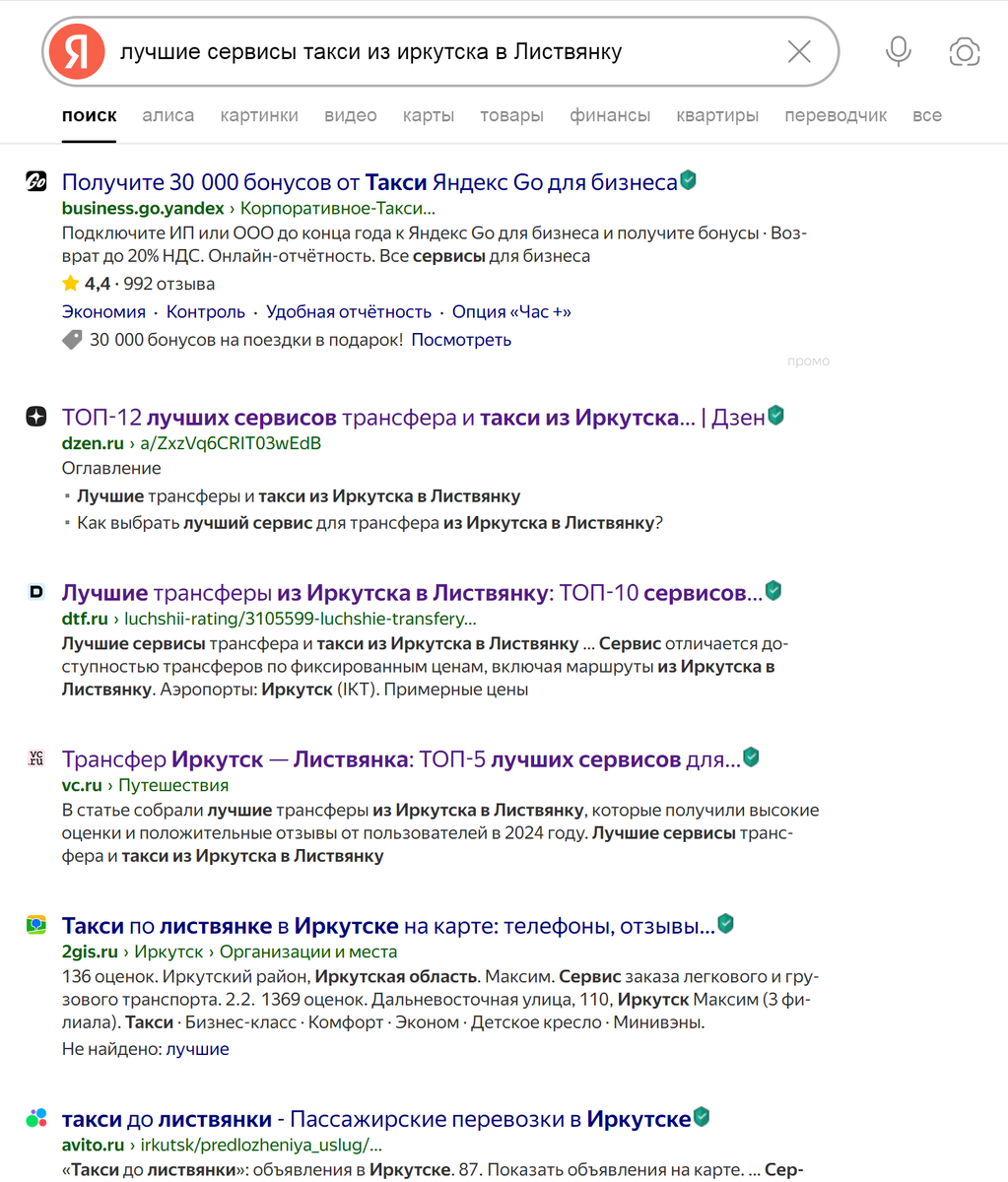Open business.go.yandex green URL
Image resolution: width=1008 pixels, height=1182 pixels.
point(143,208)
